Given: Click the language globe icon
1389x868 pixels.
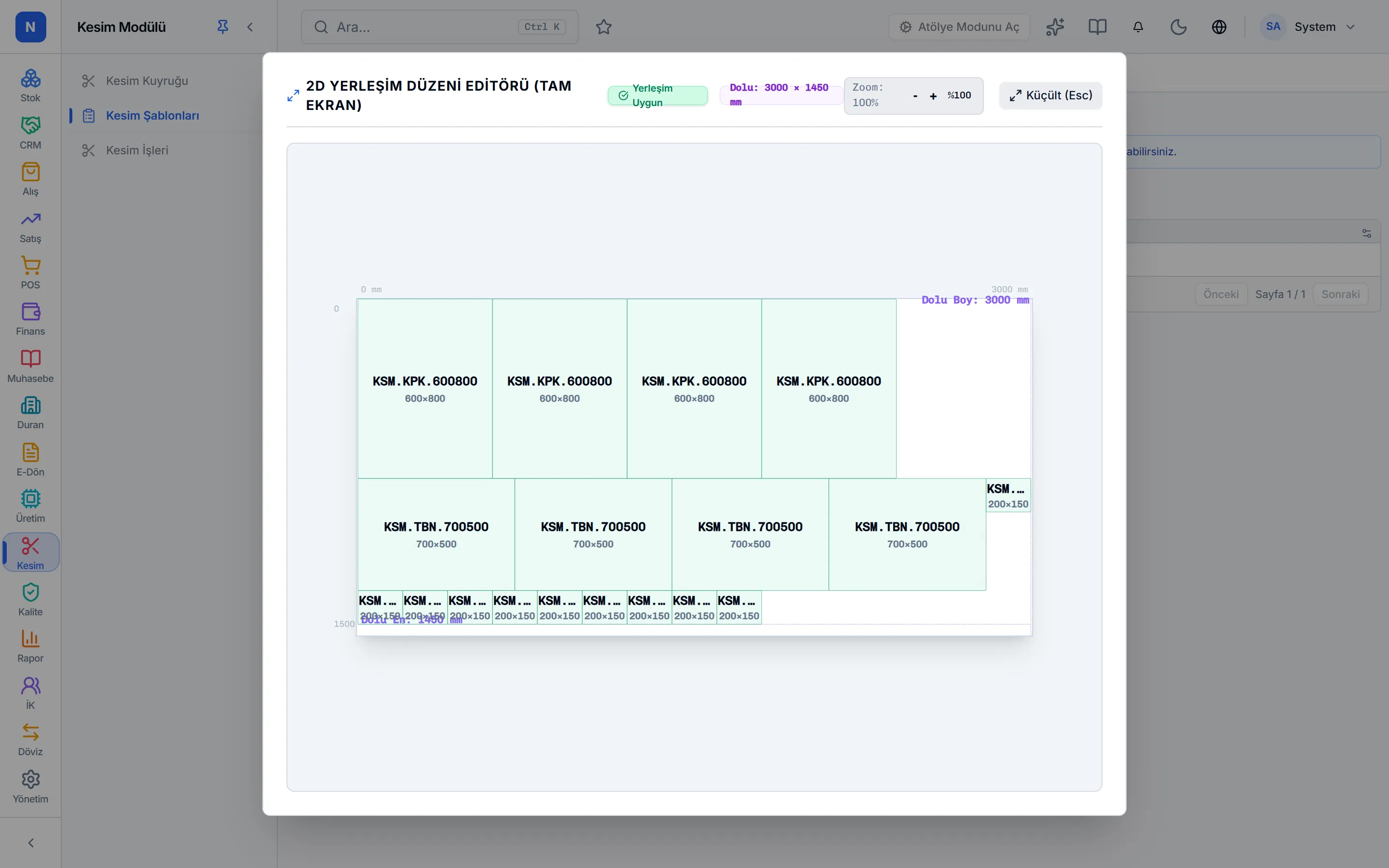Looking at the screenshot, I should point(1219,27).
